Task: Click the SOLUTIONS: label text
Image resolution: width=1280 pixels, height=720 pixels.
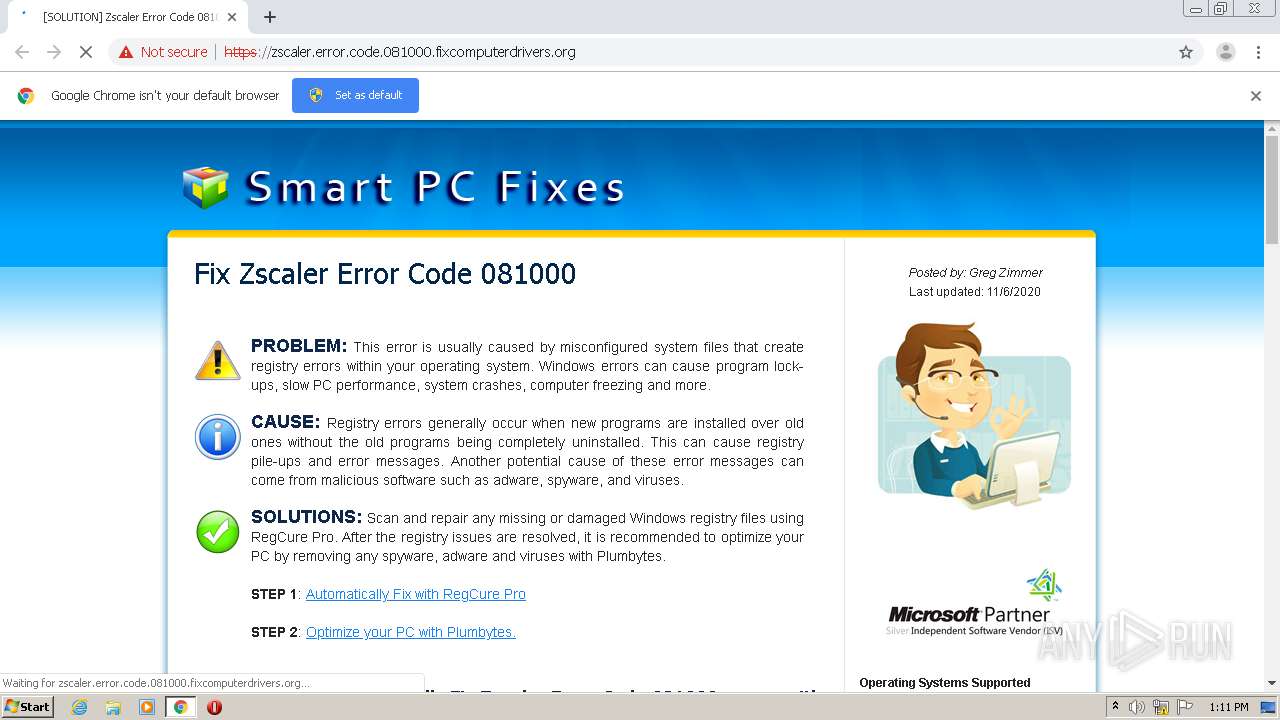Action: [x=306, y=517]
